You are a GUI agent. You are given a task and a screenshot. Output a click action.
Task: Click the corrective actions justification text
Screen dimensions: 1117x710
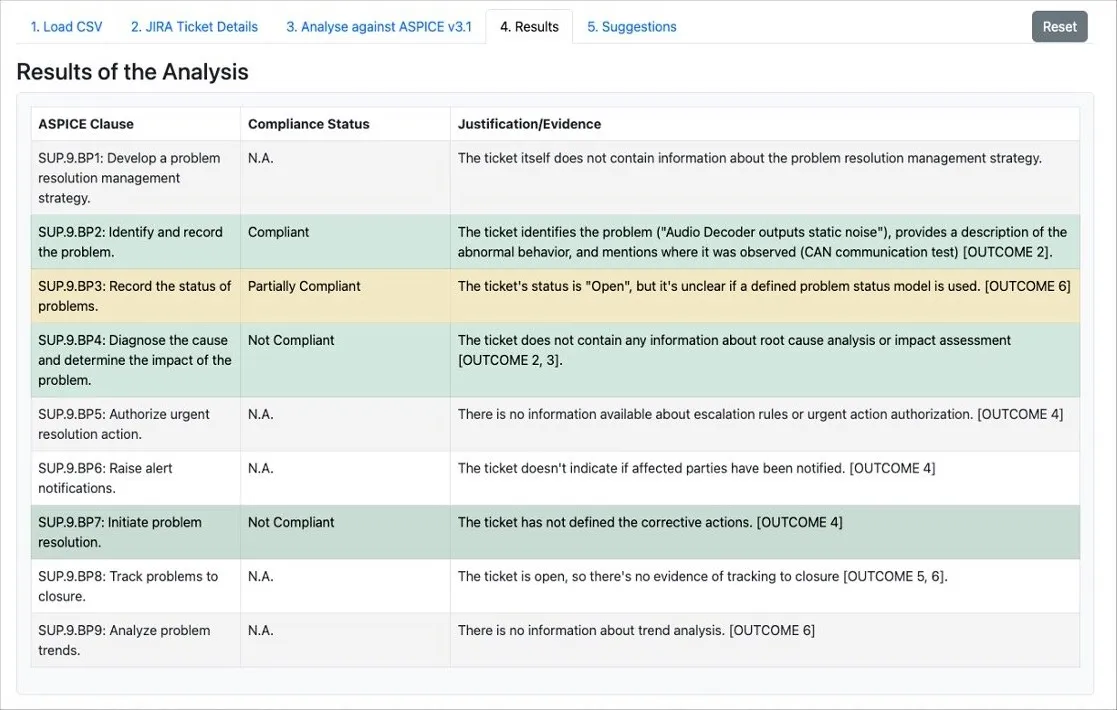[650, 523]
